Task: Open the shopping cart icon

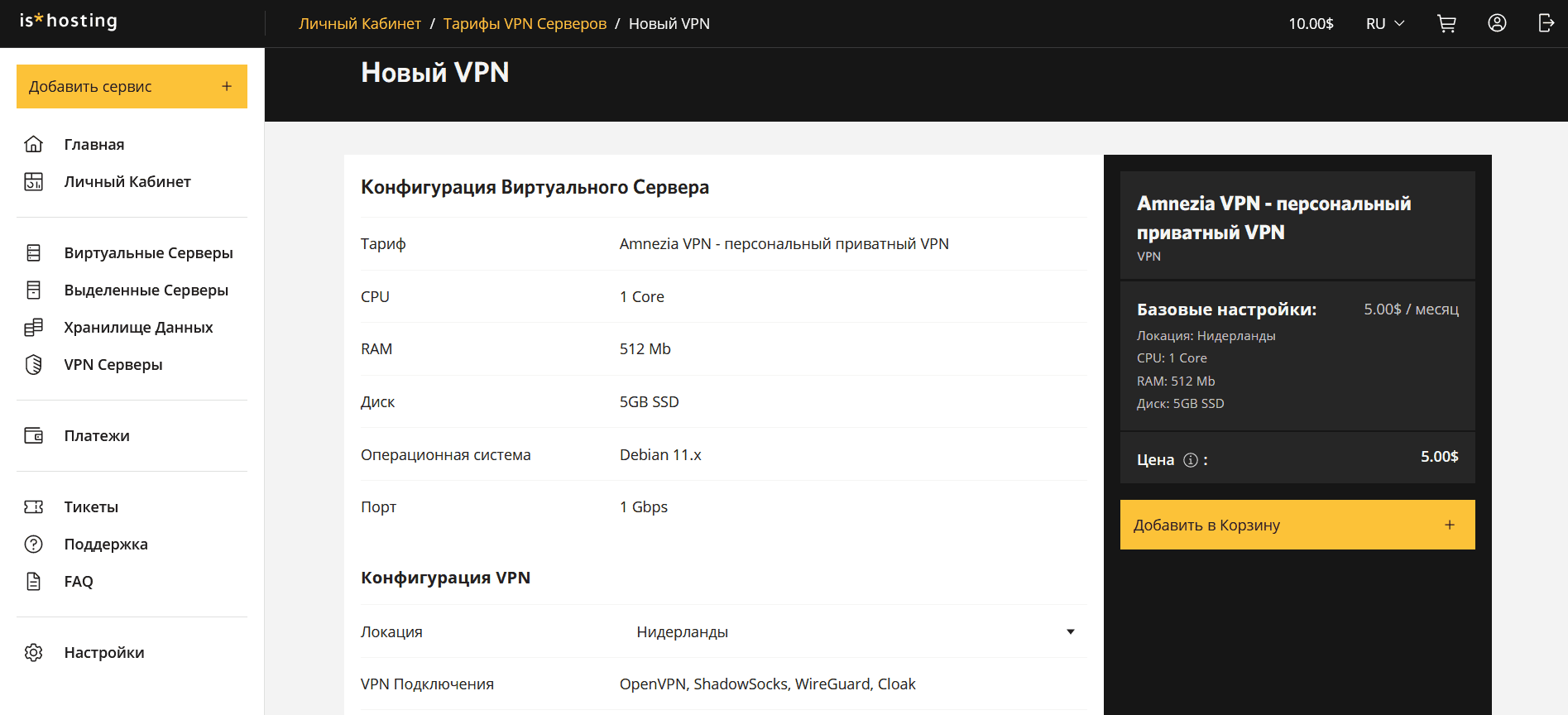Action: click(1446, 24)
